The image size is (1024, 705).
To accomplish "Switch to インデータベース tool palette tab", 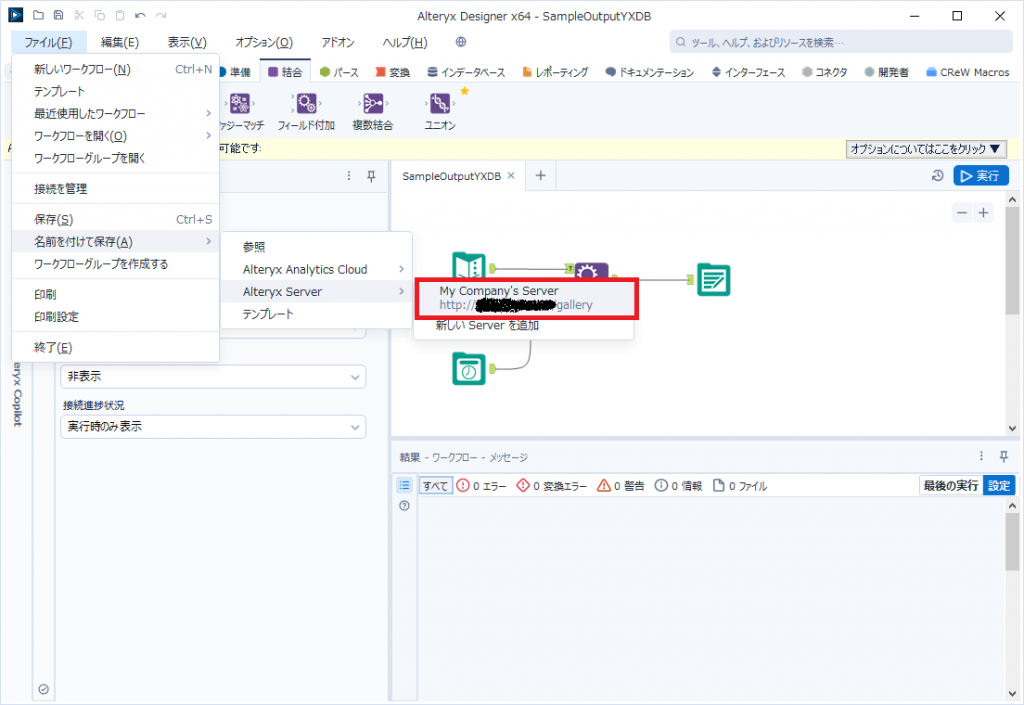I will tap(466, 72).
